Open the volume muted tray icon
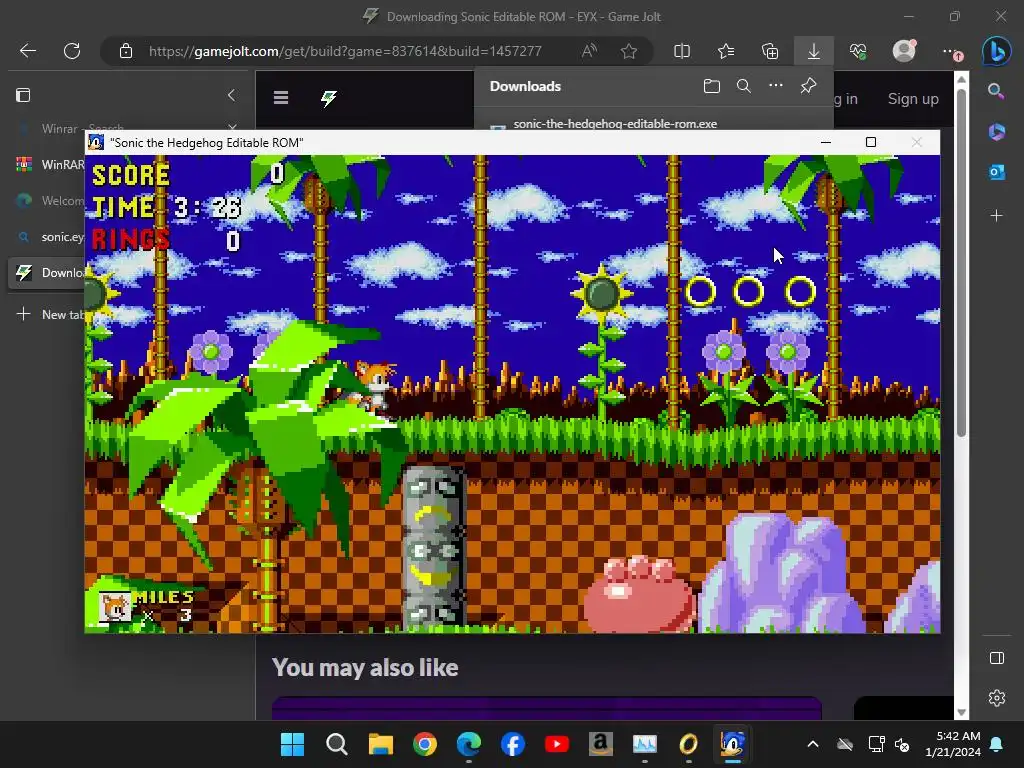The height and width of the screenshot is (768, 1024). [x=903, y=744]
